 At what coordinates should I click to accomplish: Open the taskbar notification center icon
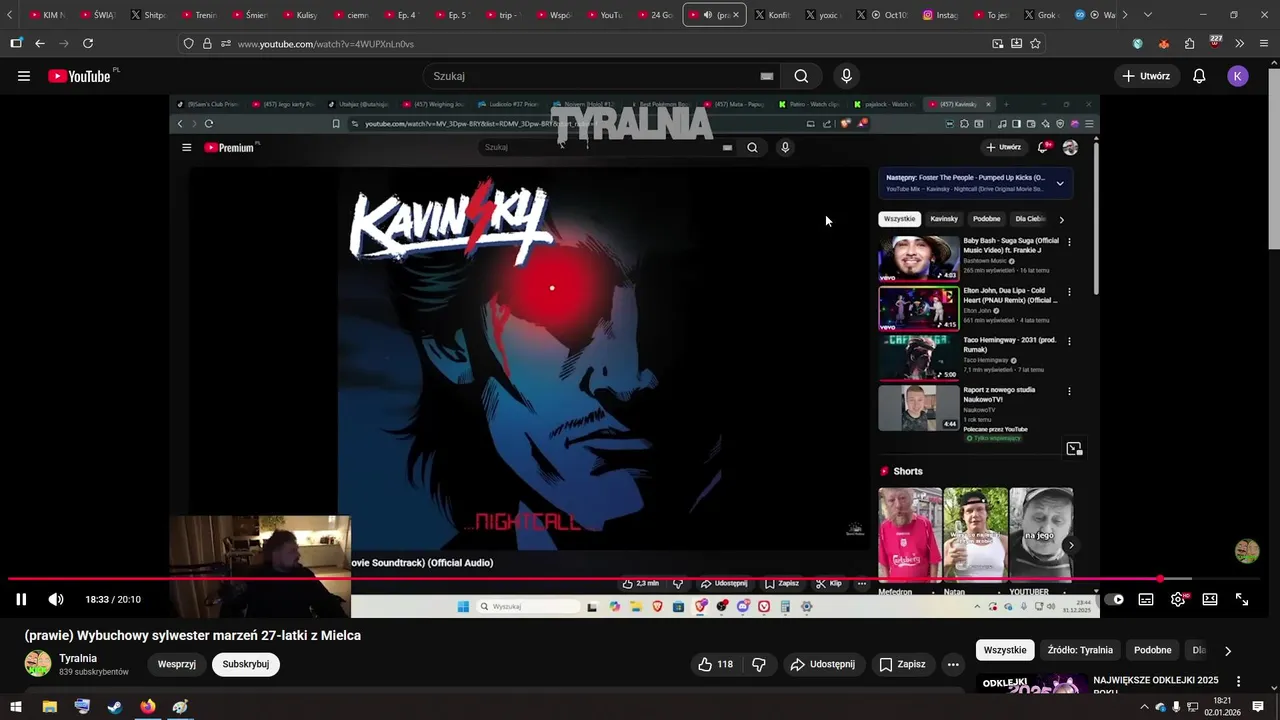click(1259, 707)
